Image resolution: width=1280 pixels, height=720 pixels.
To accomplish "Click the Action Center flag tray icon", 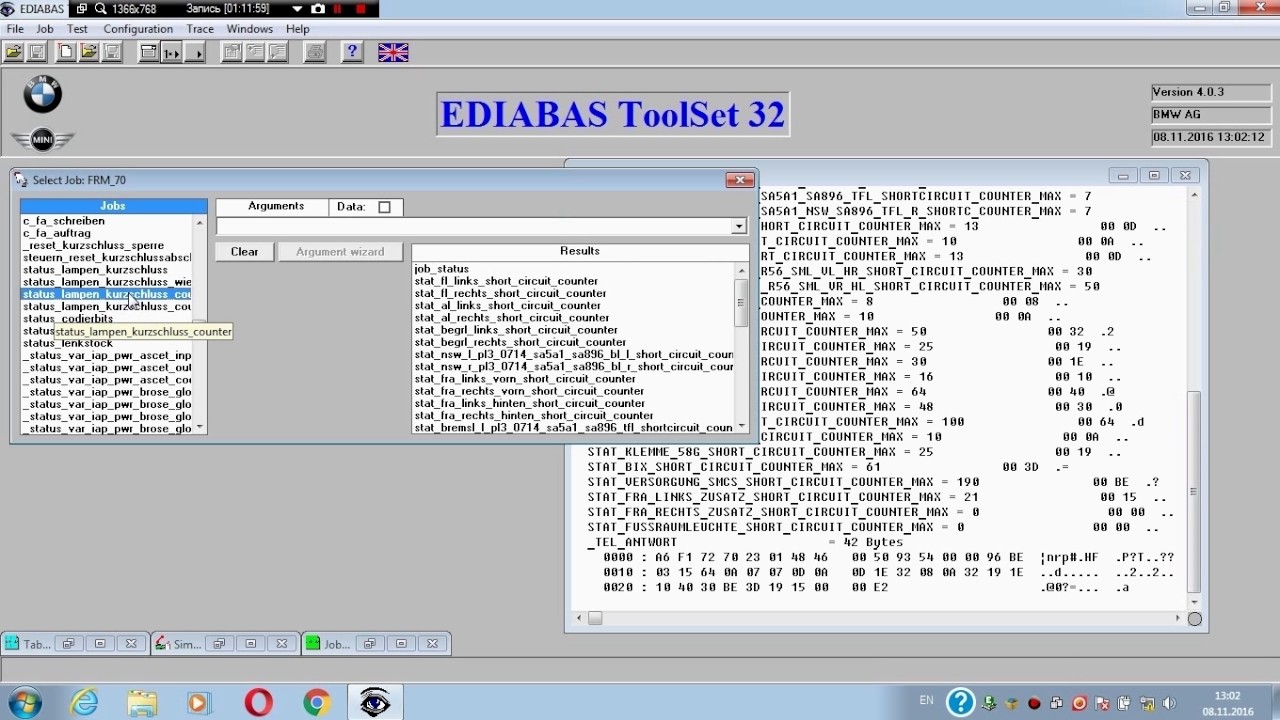I will [x=1102, y=703].
